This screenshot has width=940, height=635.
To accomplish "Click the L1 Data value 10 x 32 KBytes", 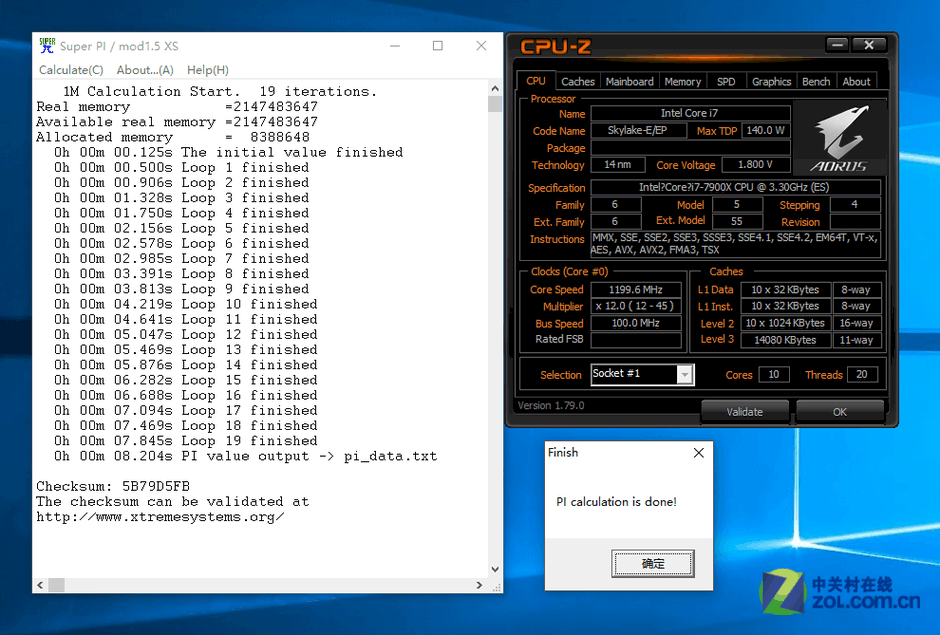I will tap(786, 290).
